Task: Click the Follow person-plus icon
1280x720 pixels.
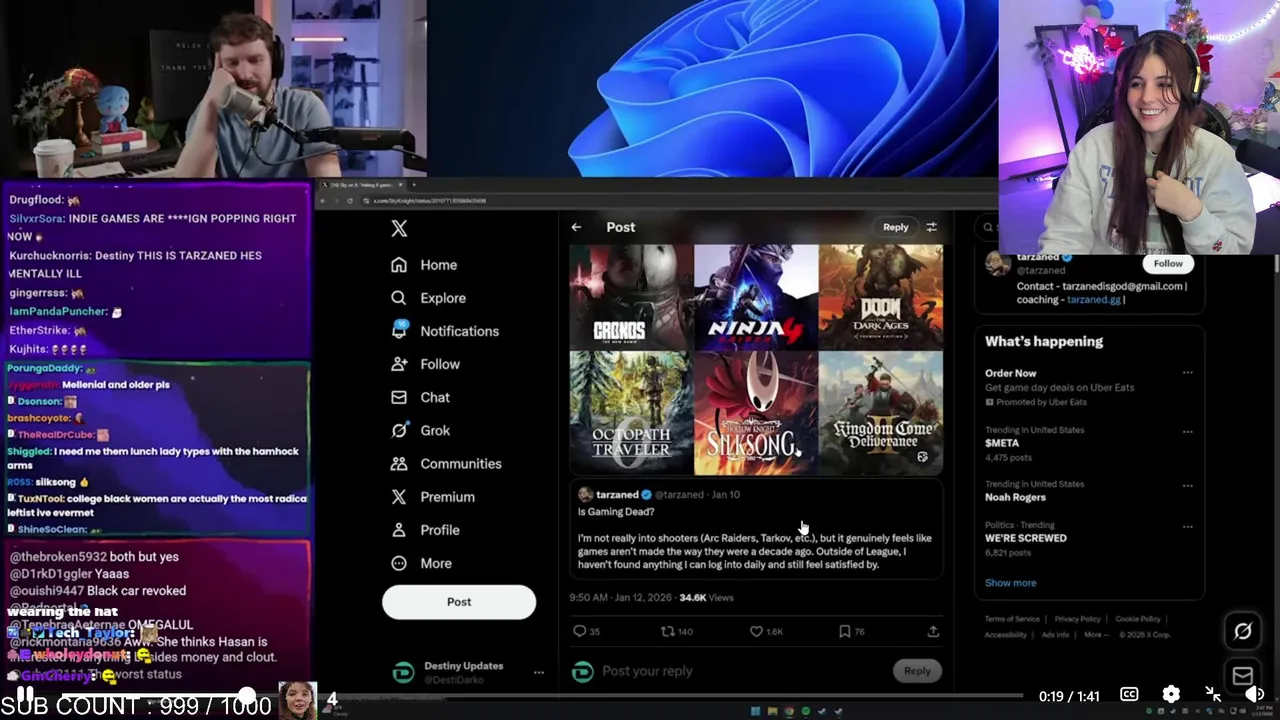Action: [399, 364]
